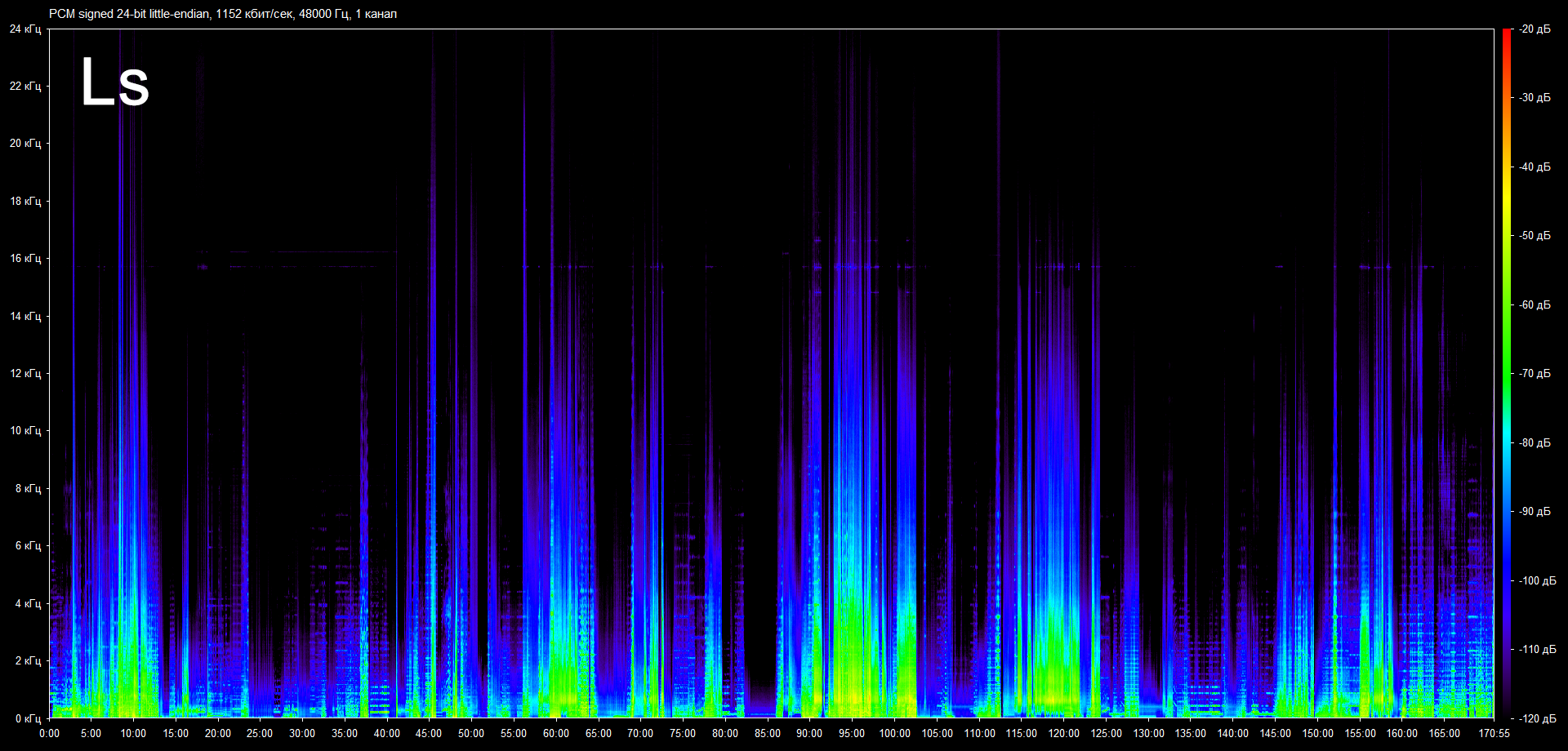Select the 16 кГц frequency tick label
The width and height of the screenshot is (1568, 751).
point(24,258)
